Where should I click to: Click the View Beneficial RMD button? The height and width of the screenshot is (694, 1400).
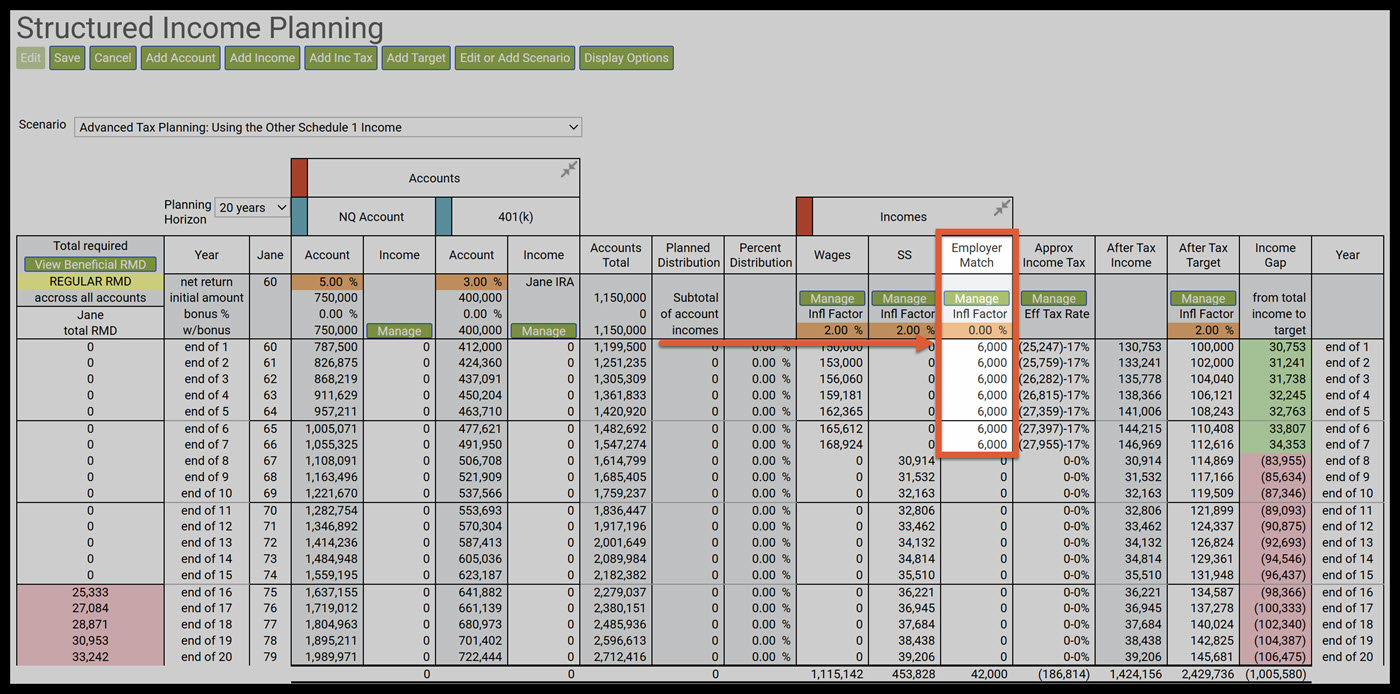click(x=90, y=265)
